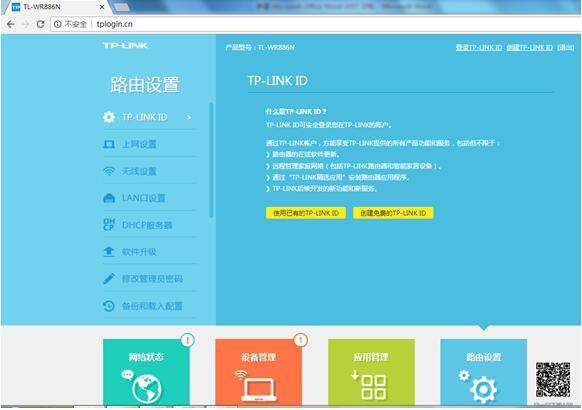Expand the TP-LINK ID chevron arrow

[189, 118]
